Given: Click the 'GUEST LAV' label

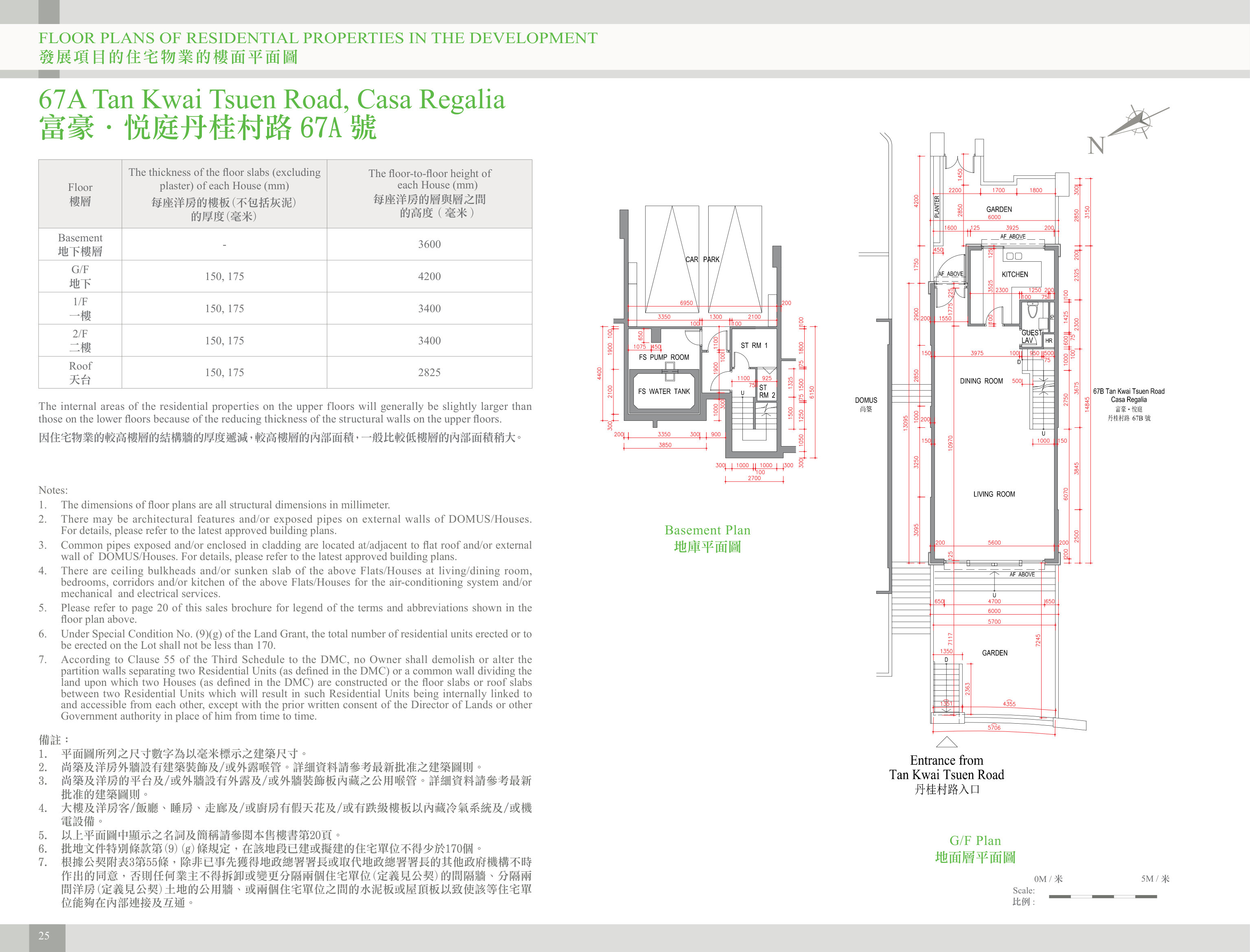Looking at the screenshot, I should pos(1031,337).
